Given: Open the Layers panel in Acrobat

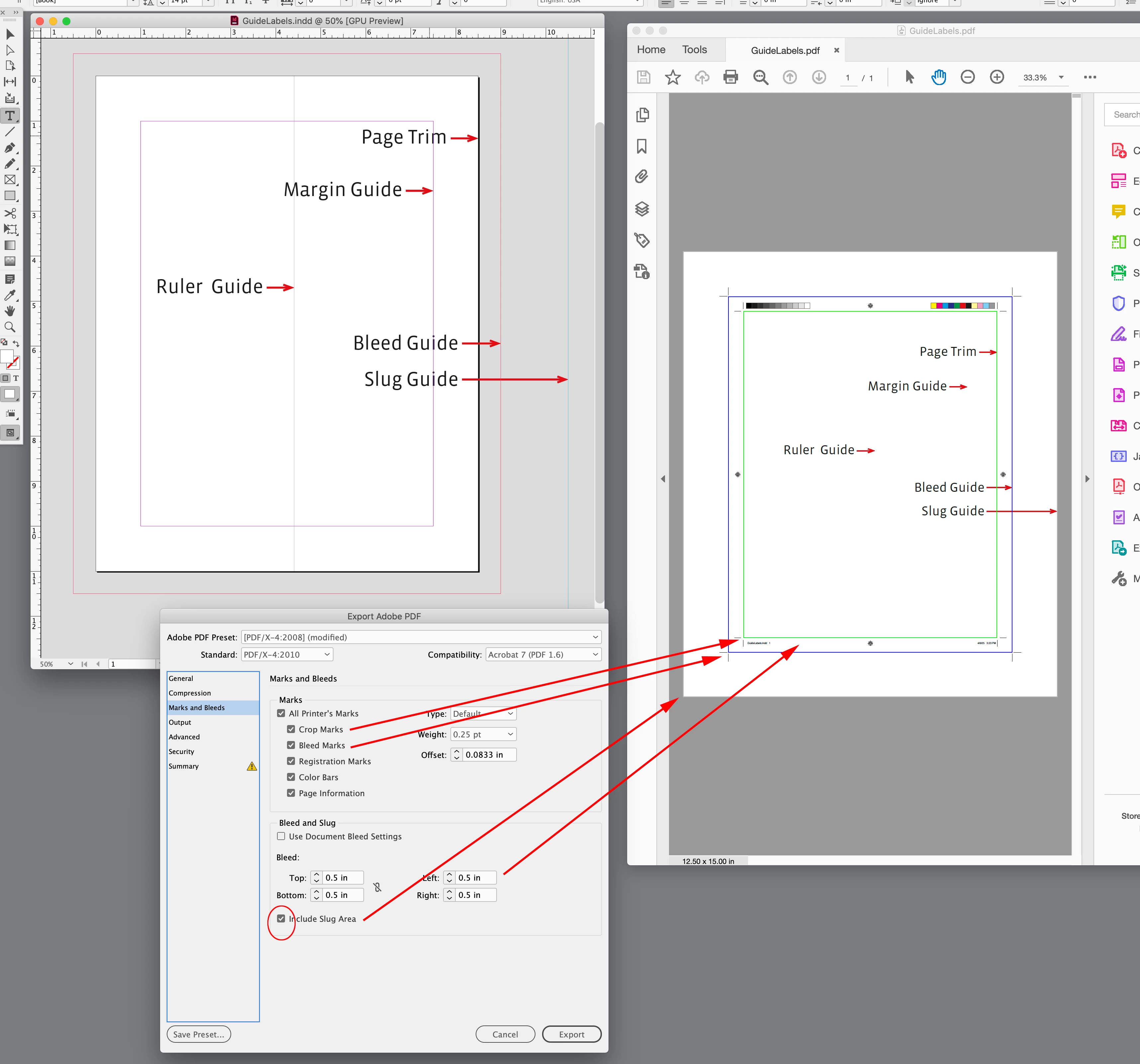Looking at the screenshot, I should tap(642, 209).
